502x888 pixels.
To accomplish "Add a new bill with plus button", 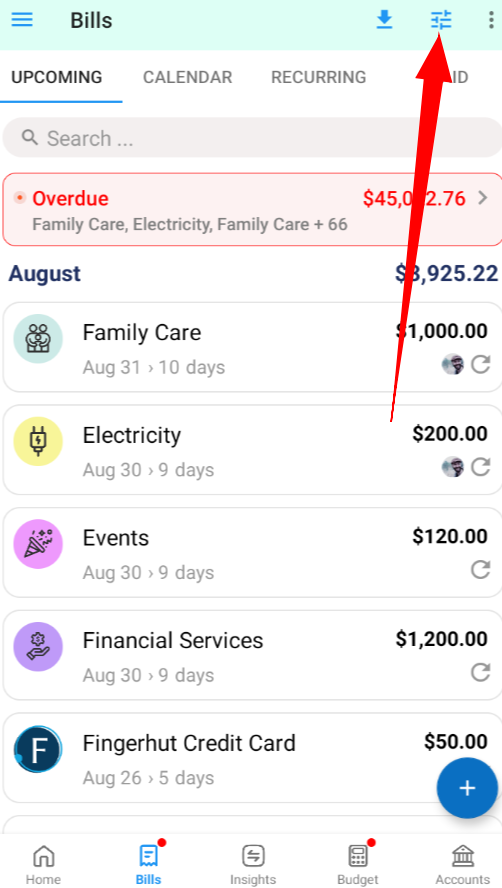I will coord(467,788).
